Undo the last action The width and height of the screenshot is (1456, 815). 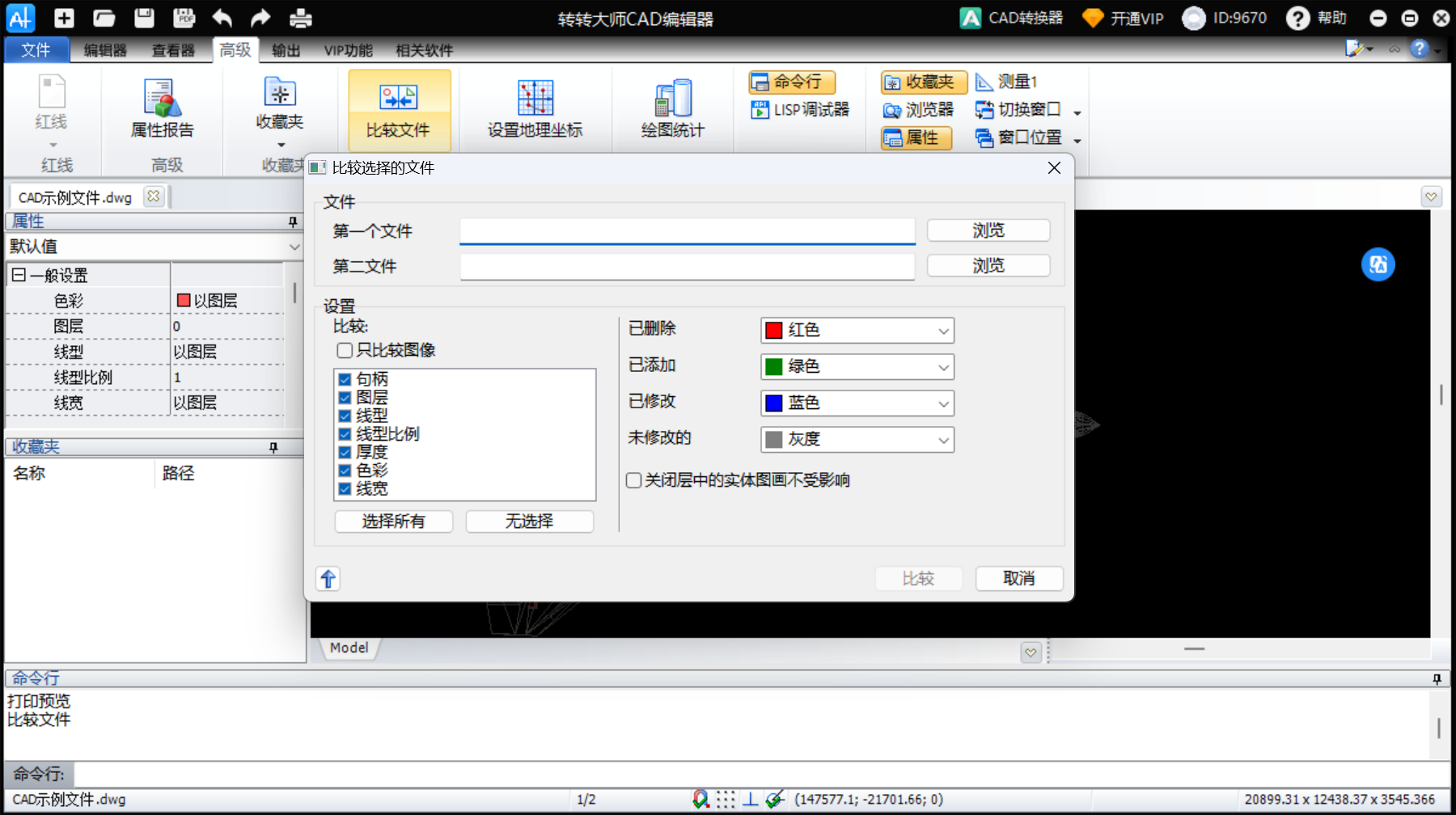pyautogui.click(x=222, y=18)
